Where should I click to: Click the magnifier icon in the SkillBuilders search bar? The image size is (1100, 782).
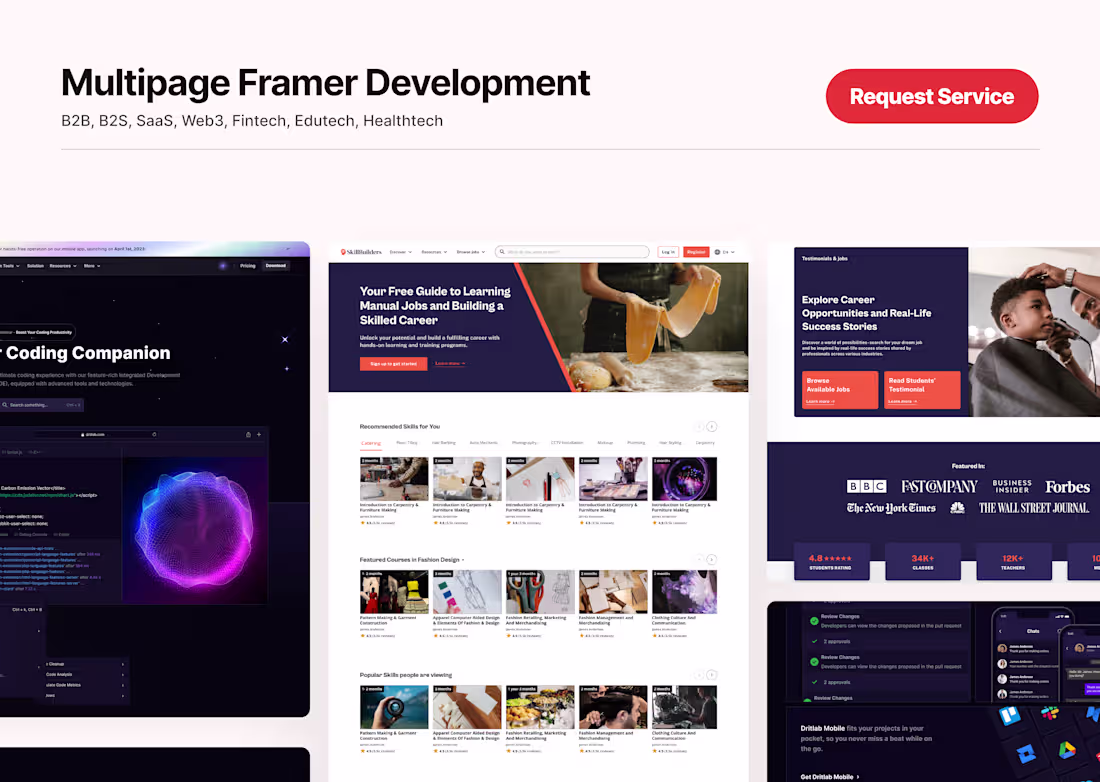[x=502, y=252]
